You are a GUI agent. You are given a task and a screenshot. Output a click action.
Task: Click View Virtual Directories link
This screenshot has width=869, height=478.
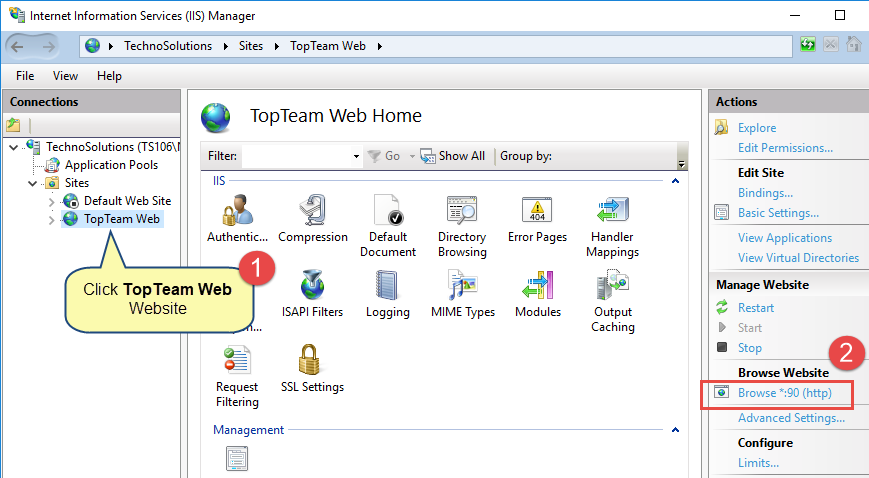pyautogui.click(x=798, y=258)
